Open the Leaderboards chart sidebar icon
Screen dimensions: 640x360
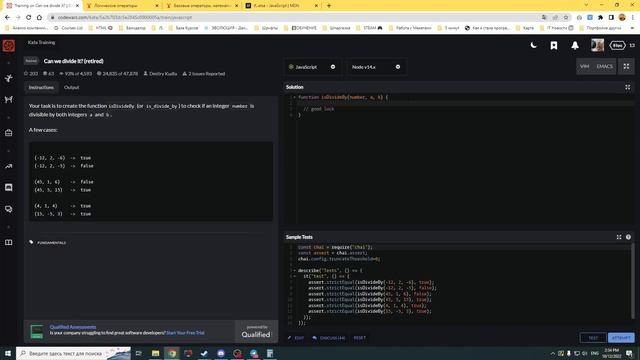(x=9, y=166)
